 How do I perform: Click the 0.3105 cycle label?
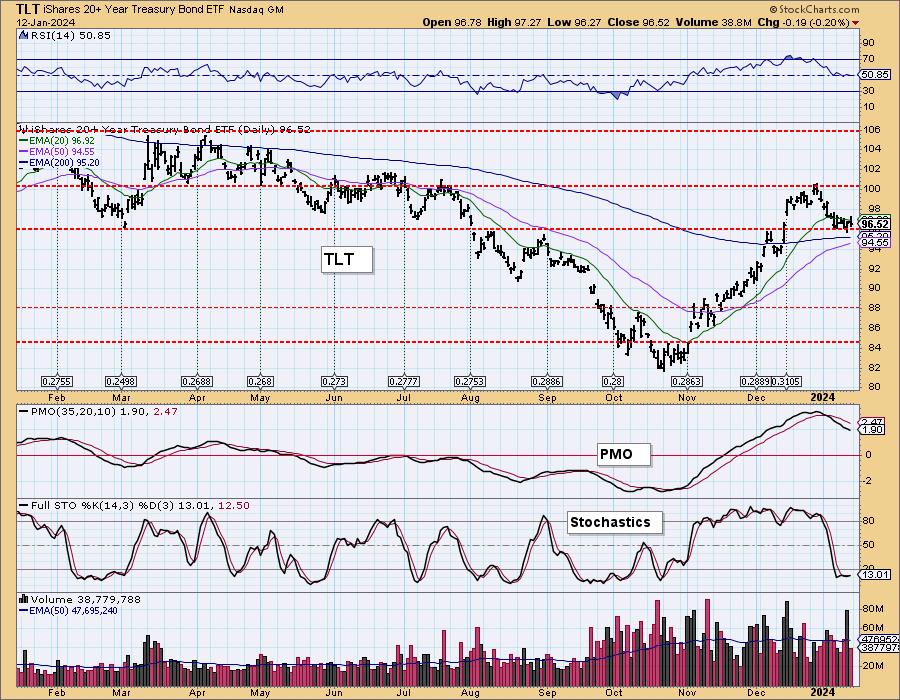(786, 382)
